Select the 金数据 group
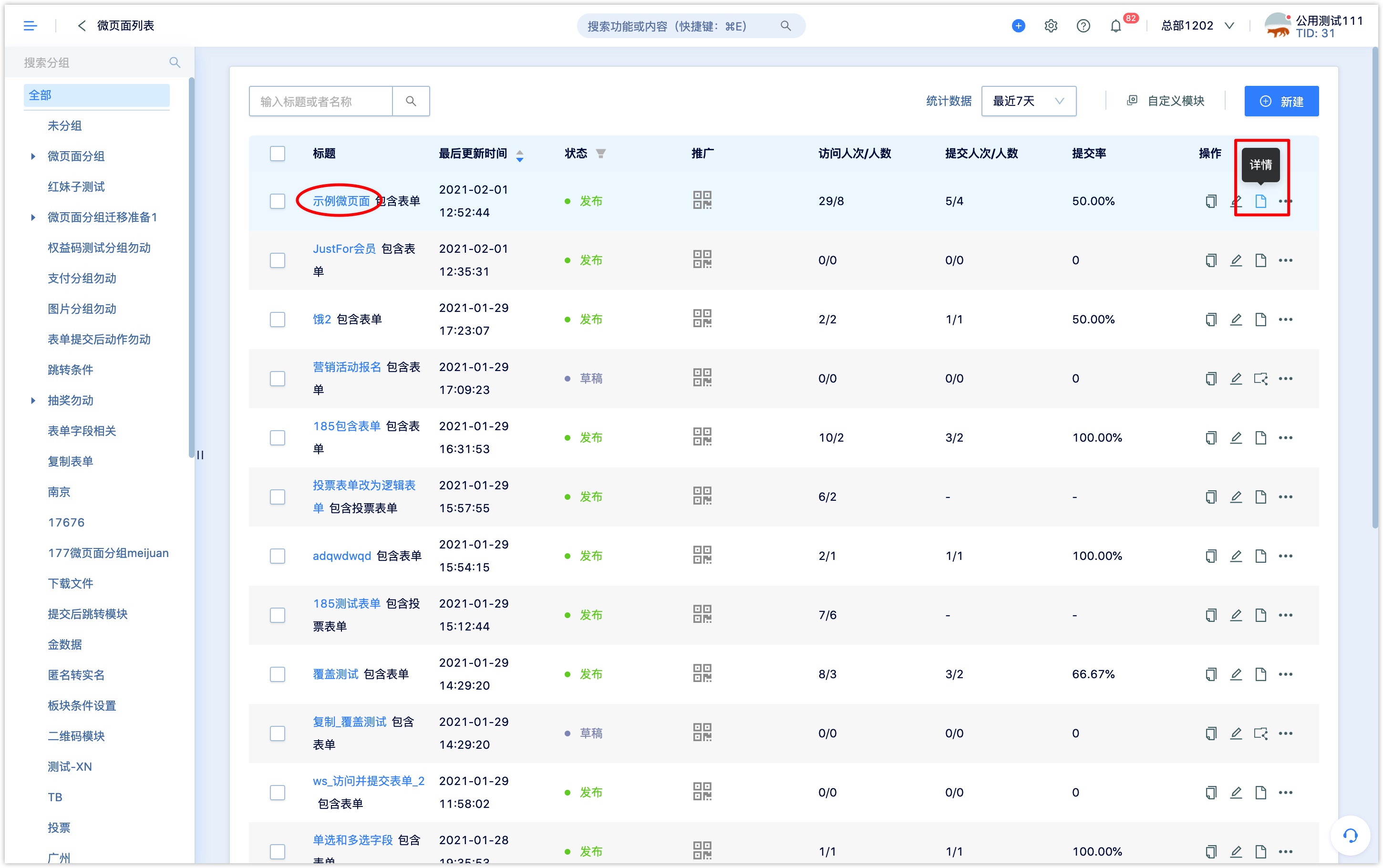 click(x=64, y=644)
